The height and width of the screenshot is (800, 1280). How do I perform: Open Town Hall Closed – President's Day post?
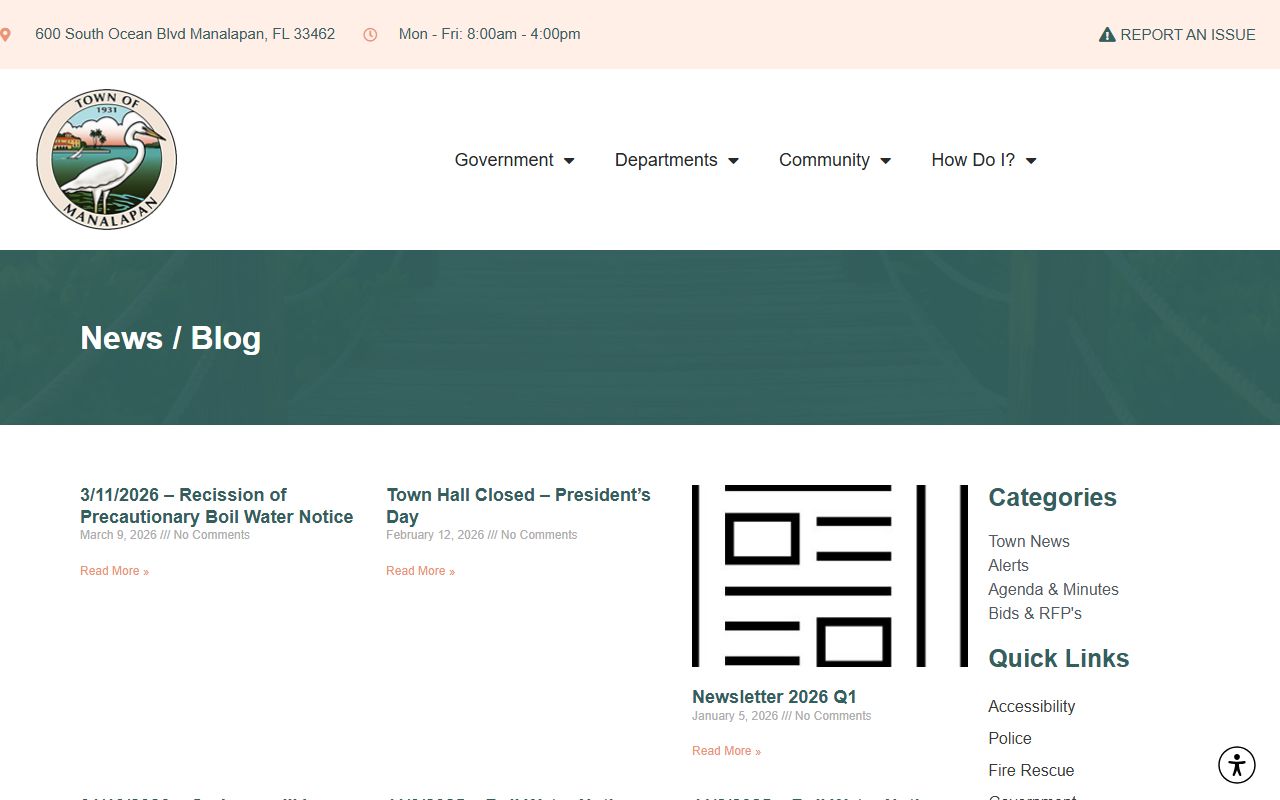pos(518,506)
